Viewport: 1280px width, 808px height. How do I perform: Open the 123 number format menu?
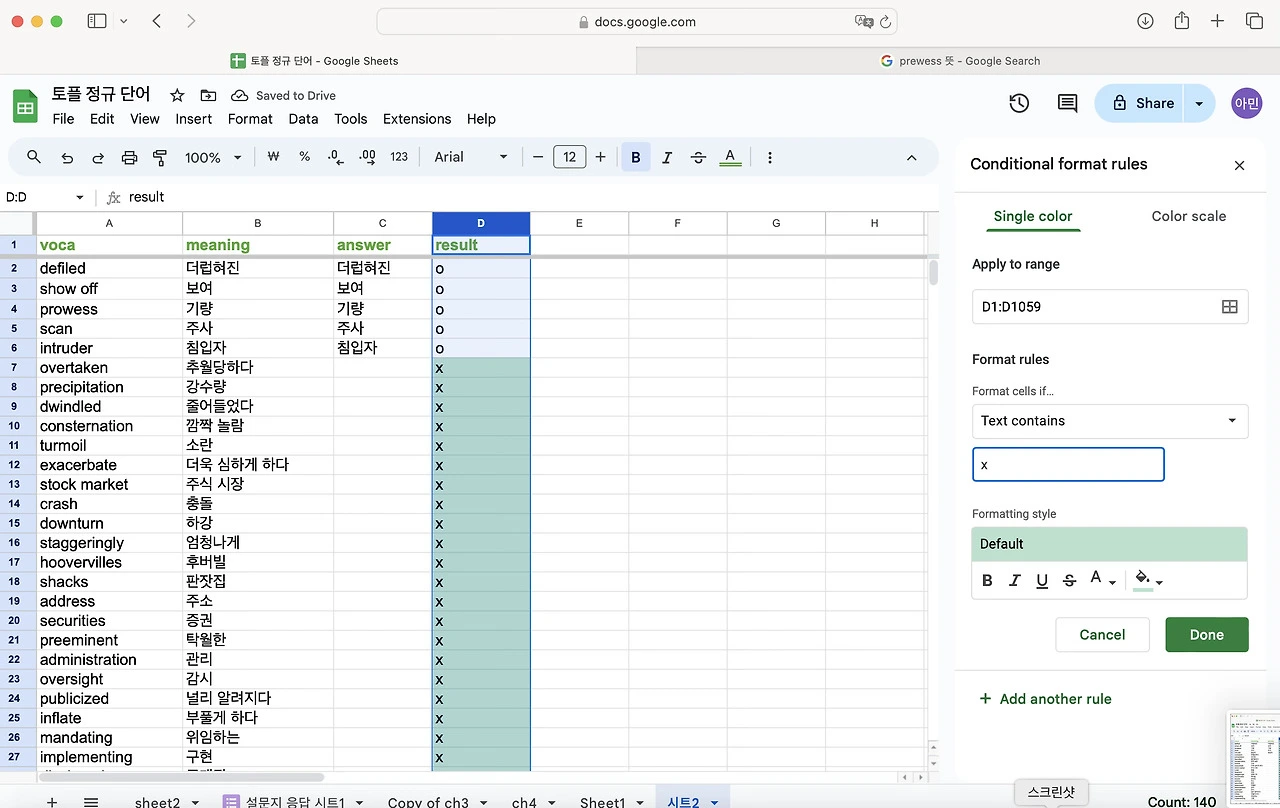(x=399, y=157)
